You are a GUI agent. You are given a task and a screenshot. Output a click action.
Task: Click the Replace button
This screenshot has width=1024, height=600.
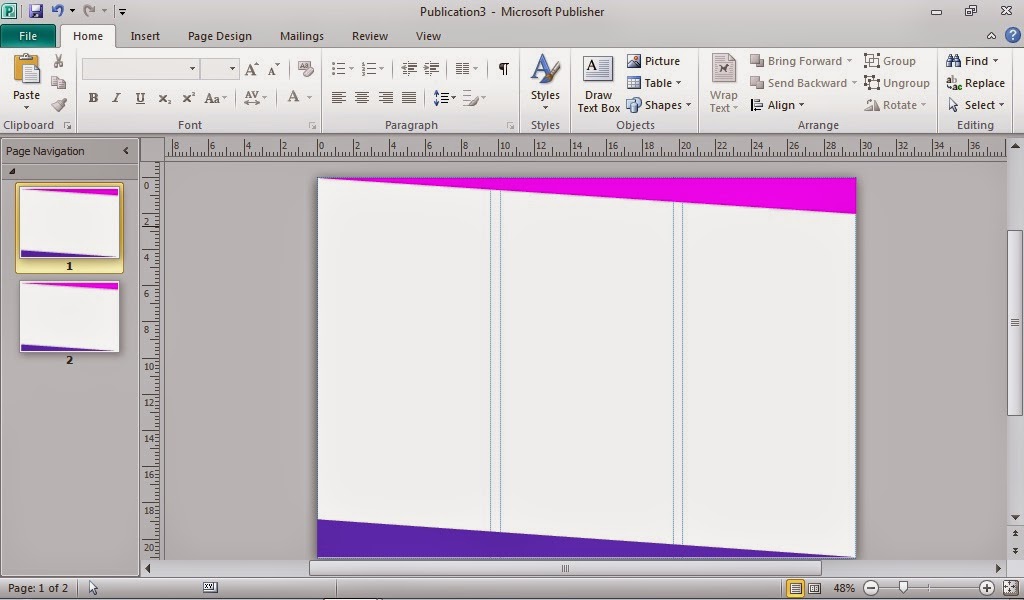[975, 83]
